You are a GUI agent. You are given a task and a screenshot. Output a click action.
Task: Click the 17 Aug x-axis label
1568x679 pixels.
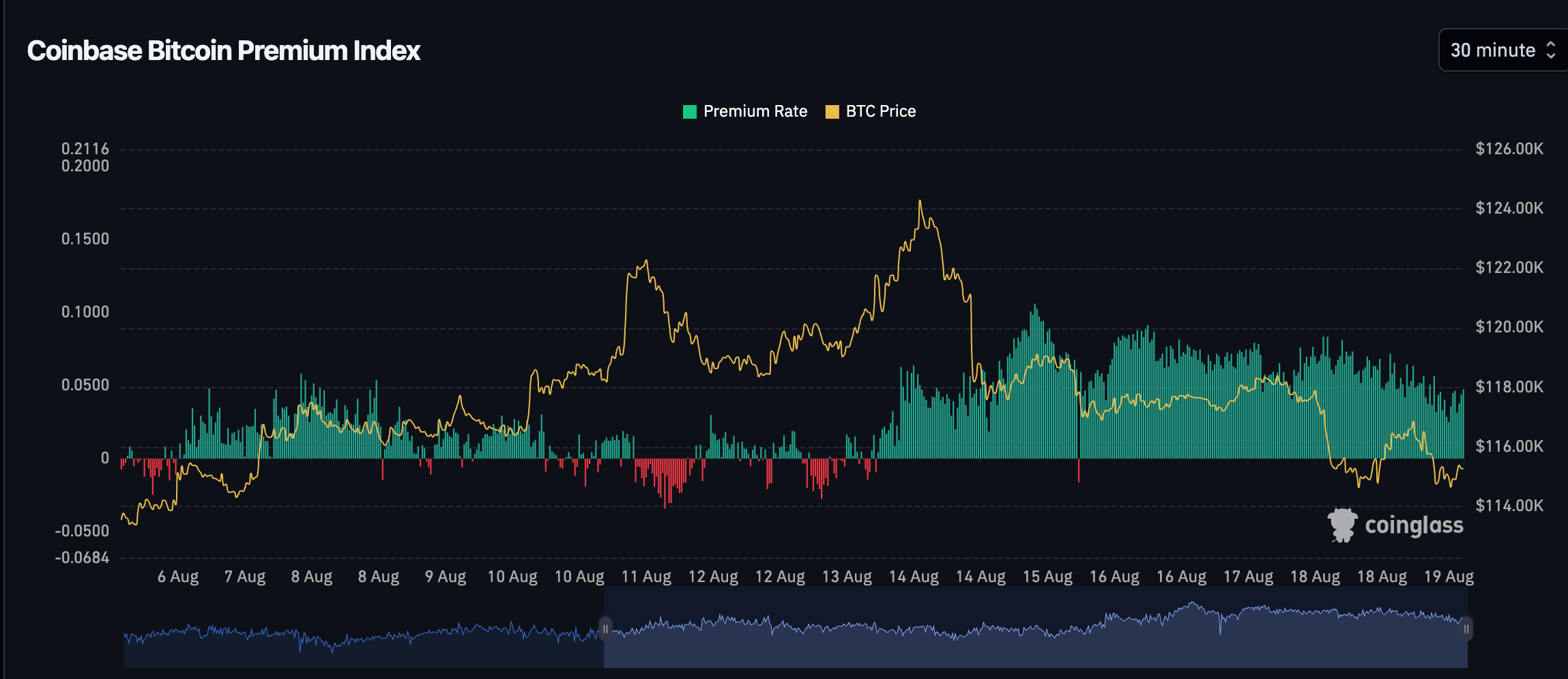1248,577
